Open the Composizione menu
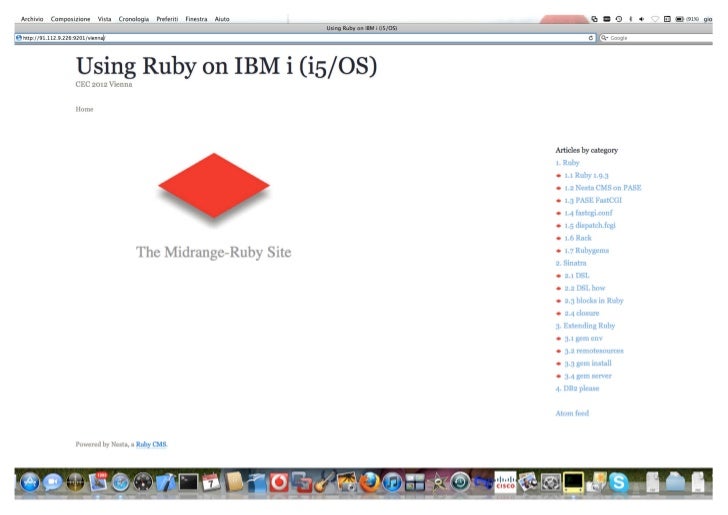Image resolution: width=728 pixels, height=515 pixels. click(71, 19)
